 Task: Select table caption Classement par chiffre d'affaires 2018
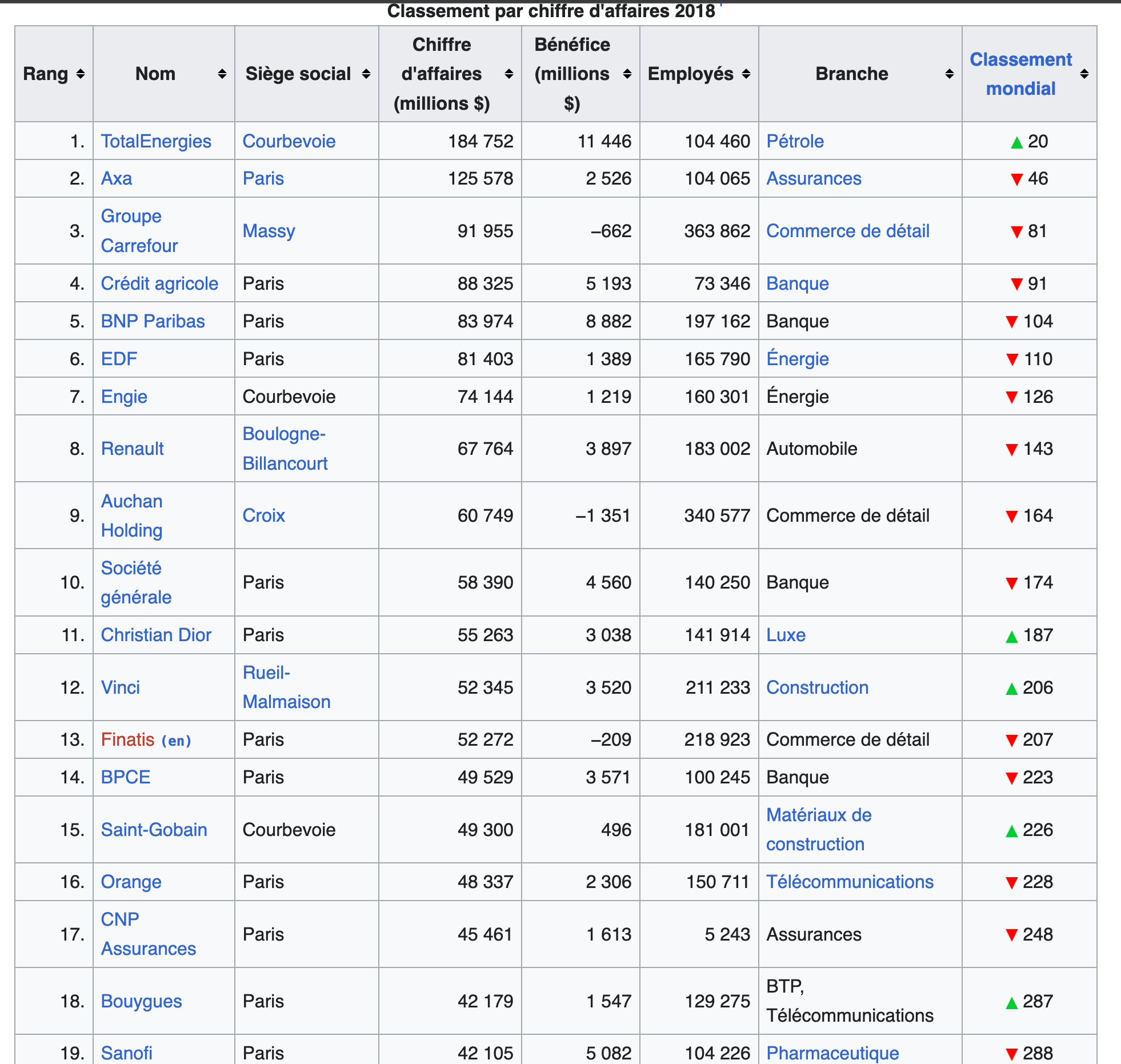pos(551,11)
